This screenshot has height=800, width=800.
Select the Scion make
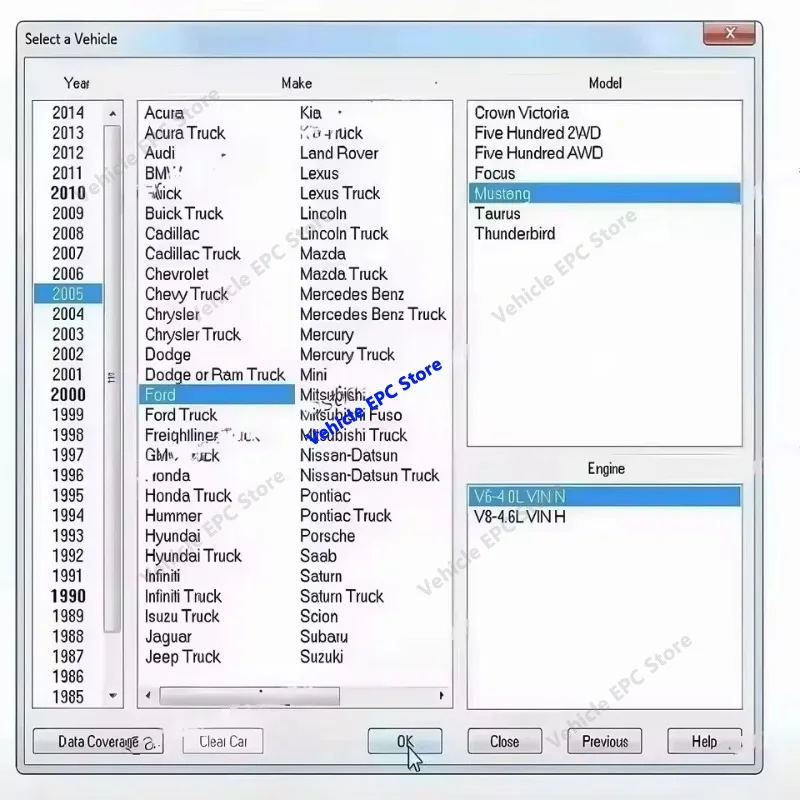319,616
